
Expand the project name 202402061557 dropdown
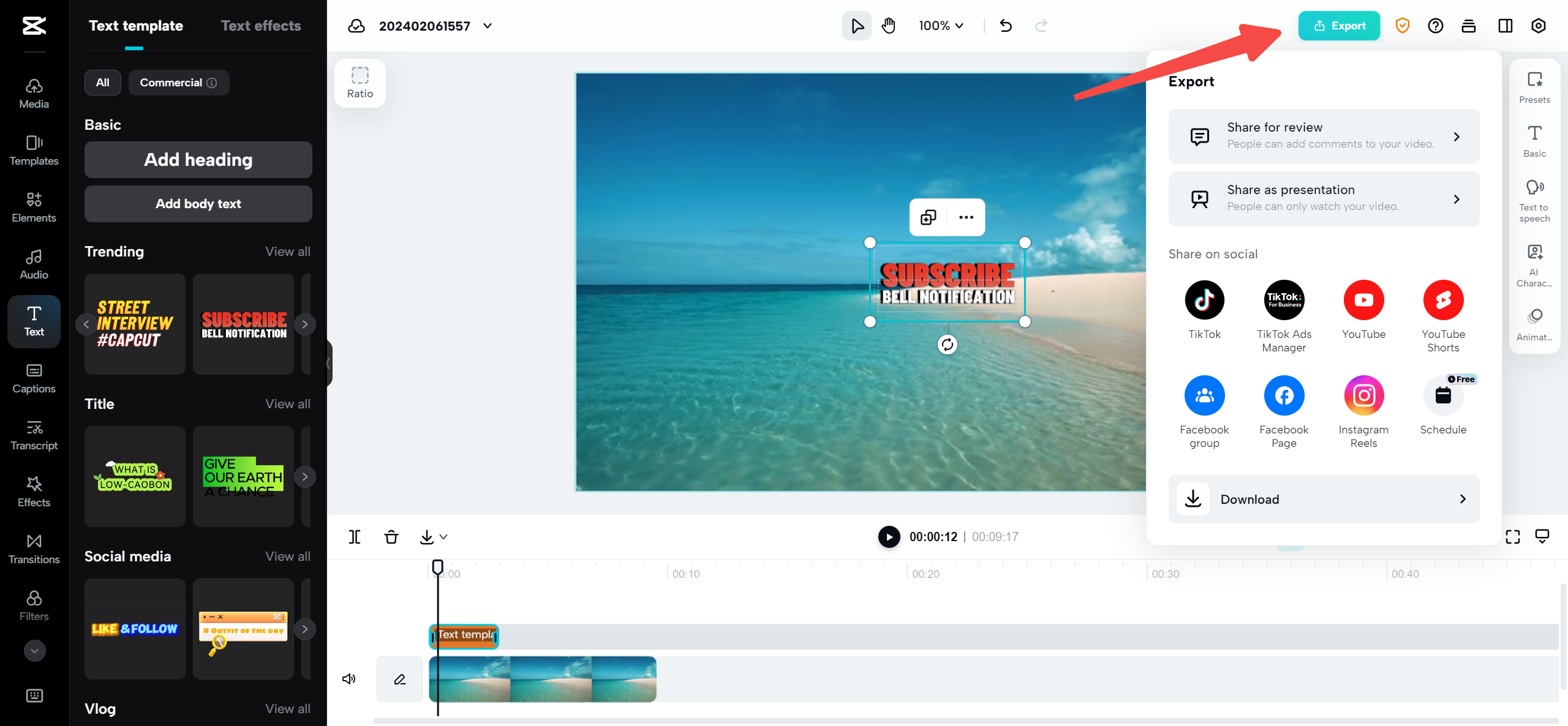point(487,26)
